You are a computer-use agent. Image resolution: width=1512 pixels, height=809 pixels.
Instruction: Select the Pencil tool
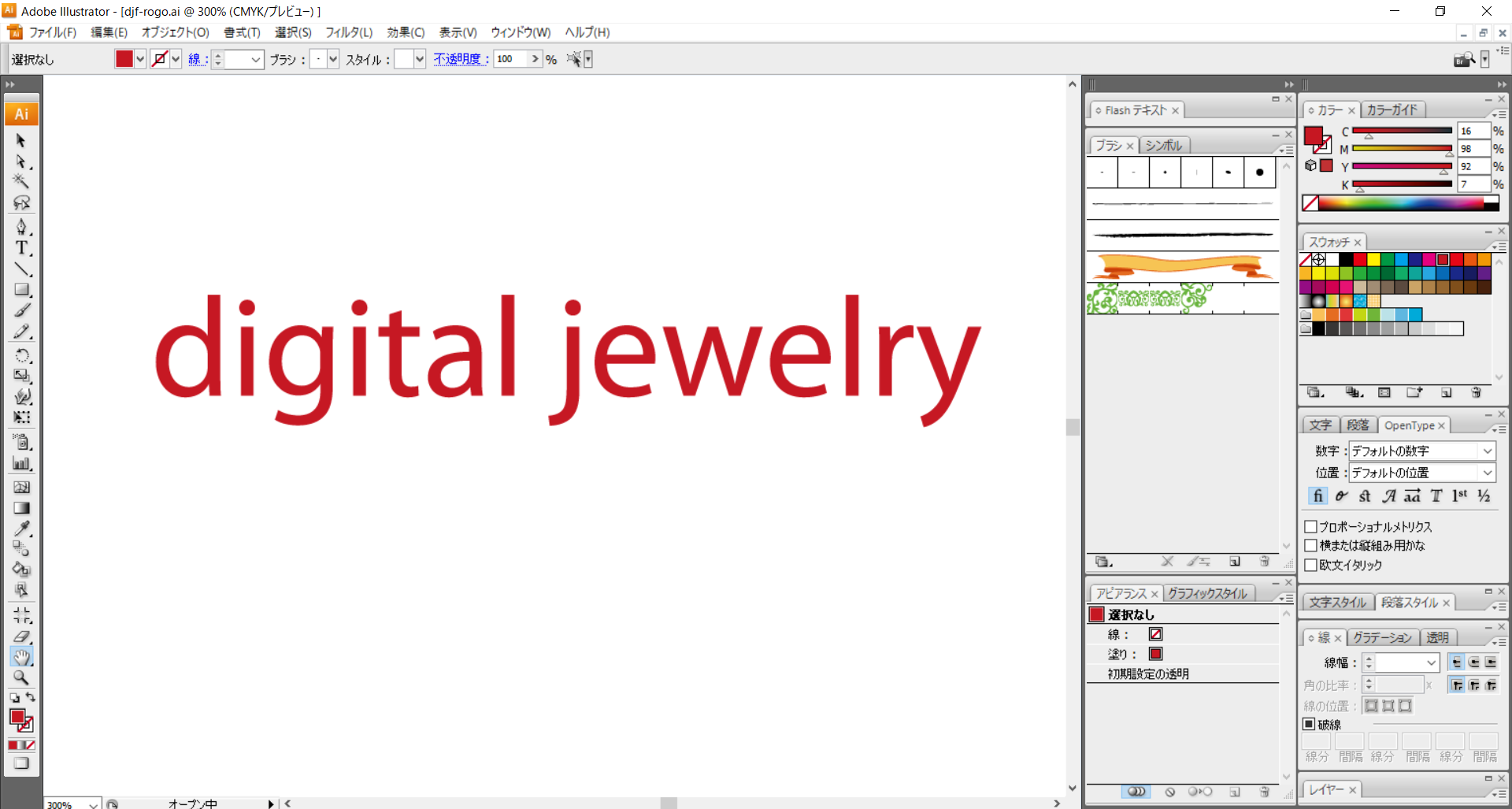[21, 332]
